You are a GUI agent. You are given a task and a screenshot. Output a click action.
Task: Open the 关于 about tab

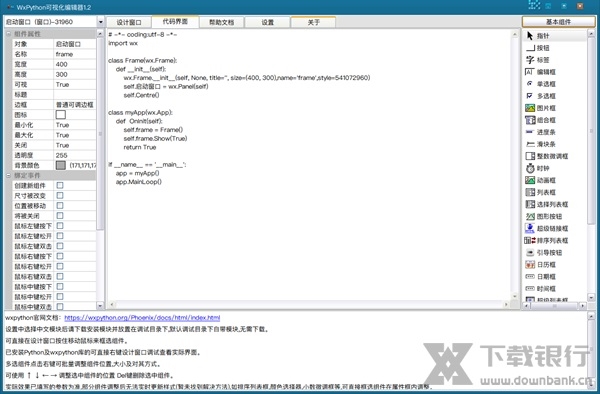313,22
